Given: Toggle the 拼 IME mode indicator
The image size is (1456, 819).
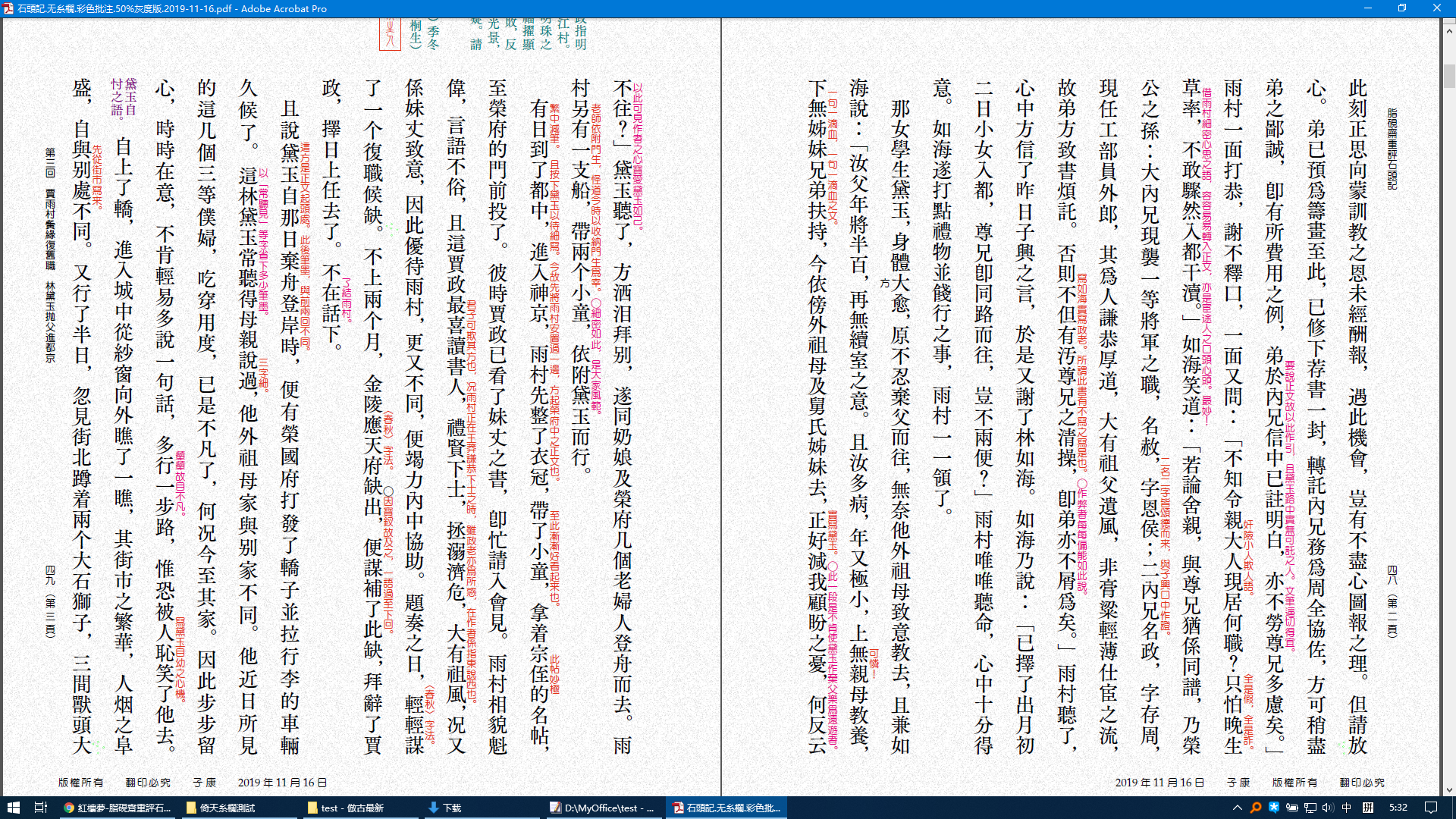Looking at the screenshot, I should pos(1368,808).
